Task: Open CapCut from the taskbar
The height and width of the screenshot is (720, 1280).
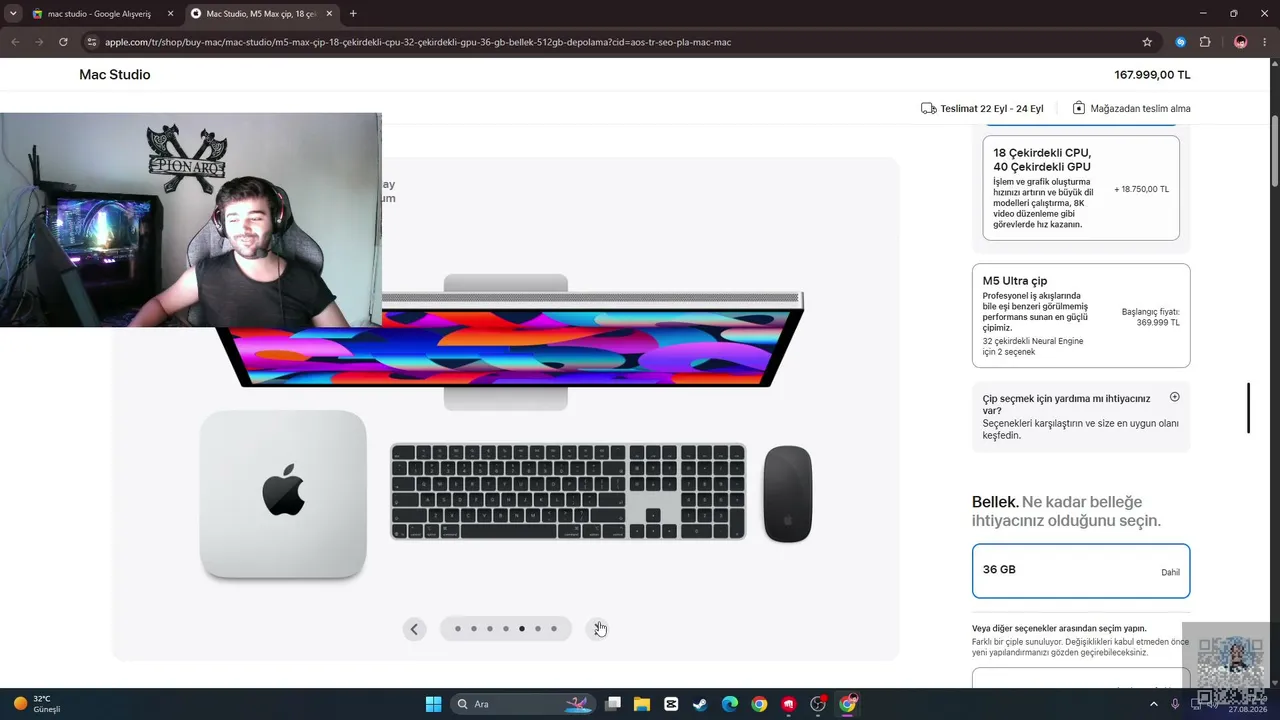Action: (671, 704)
